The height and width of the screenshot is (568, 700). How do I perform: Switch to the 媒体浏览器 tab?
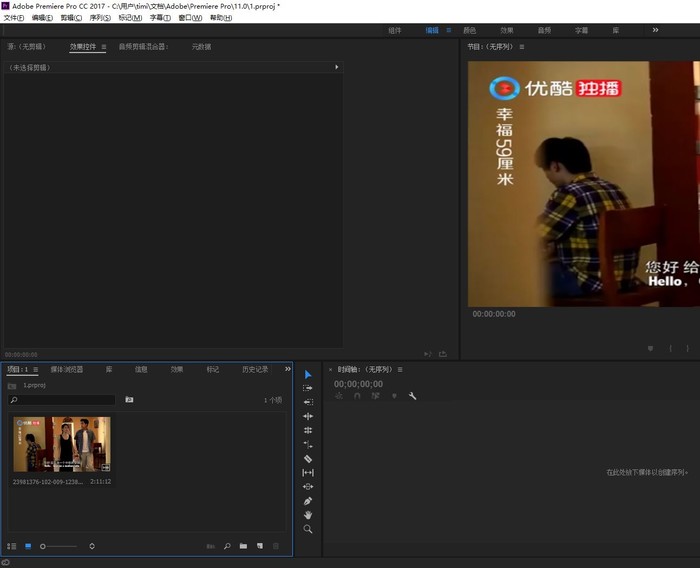point(67,369)
